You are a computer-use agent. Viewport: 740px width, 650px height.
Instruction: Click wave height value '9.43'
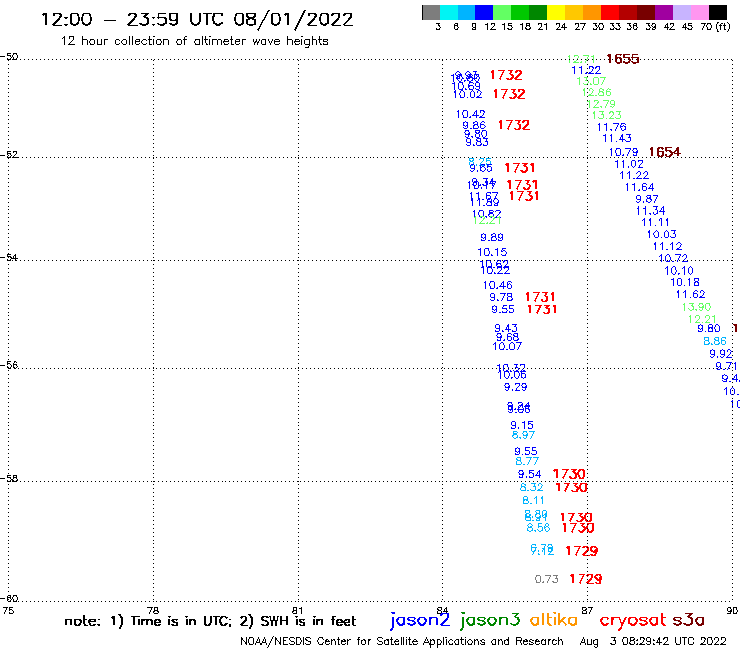click(506, 328)
